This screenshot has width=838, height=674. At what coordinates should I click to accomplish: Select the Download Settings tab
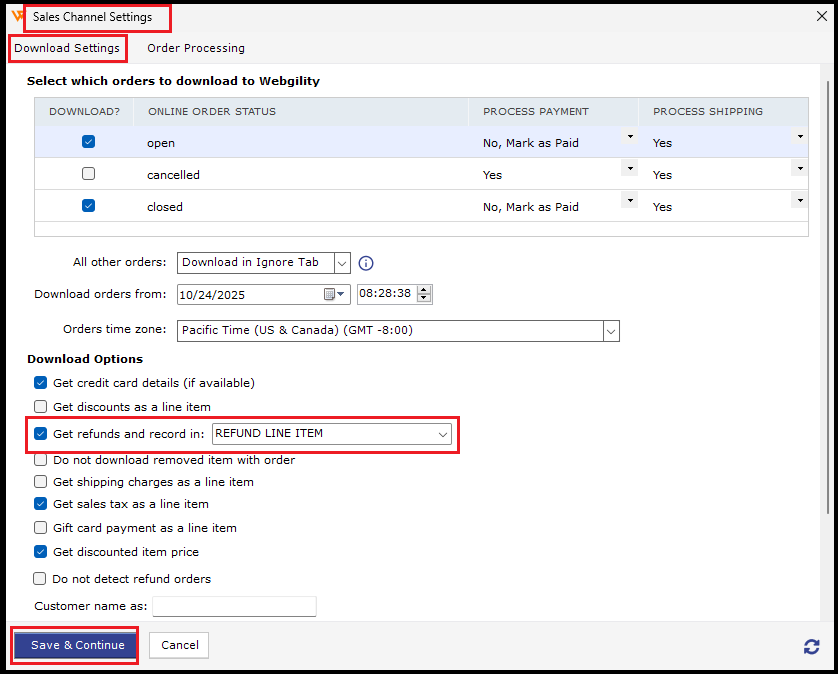point(67,48)
